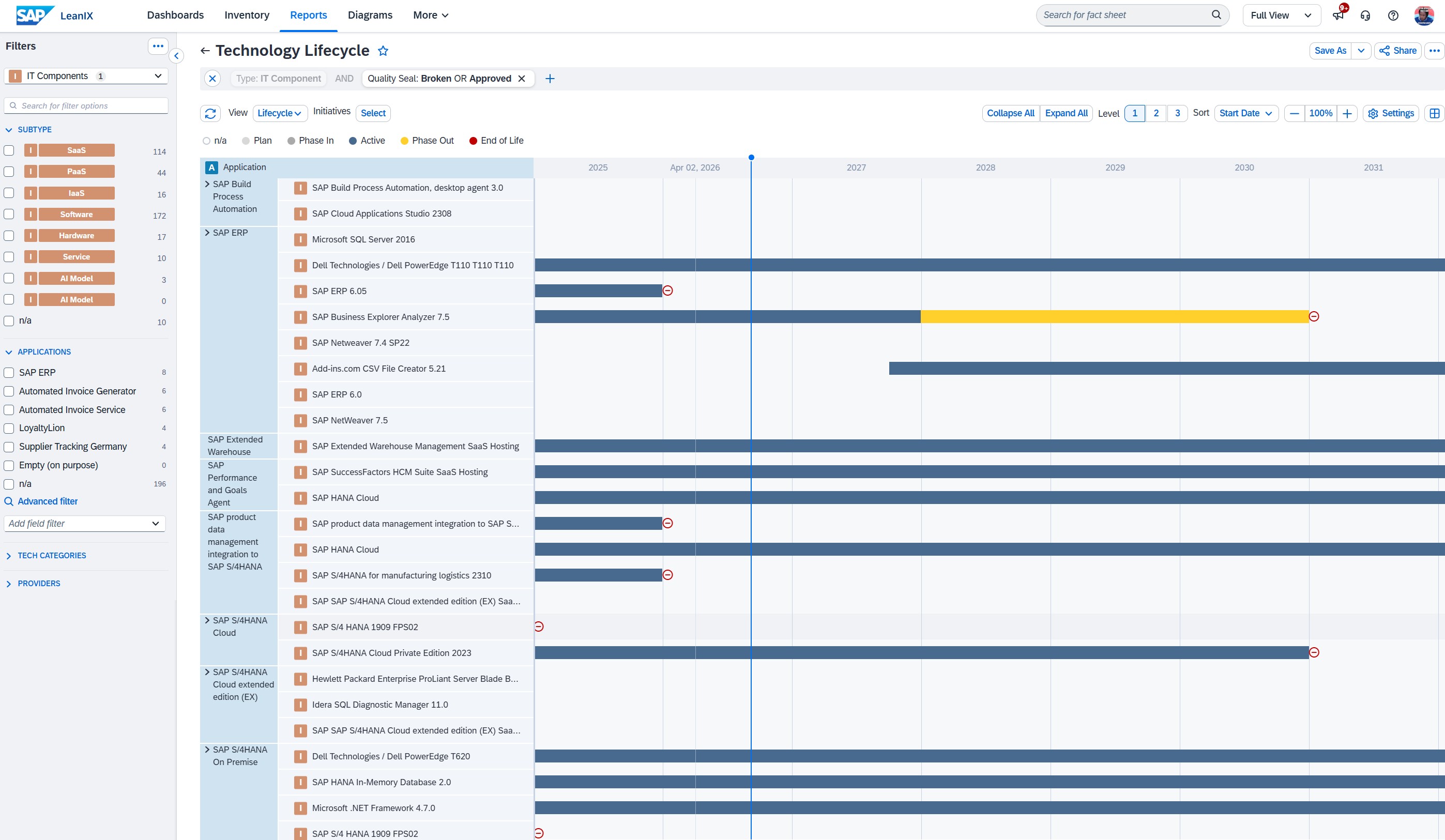The image size is (1445, 840).
Task: Open the Full View dropdown
Action: point(1282,16)
